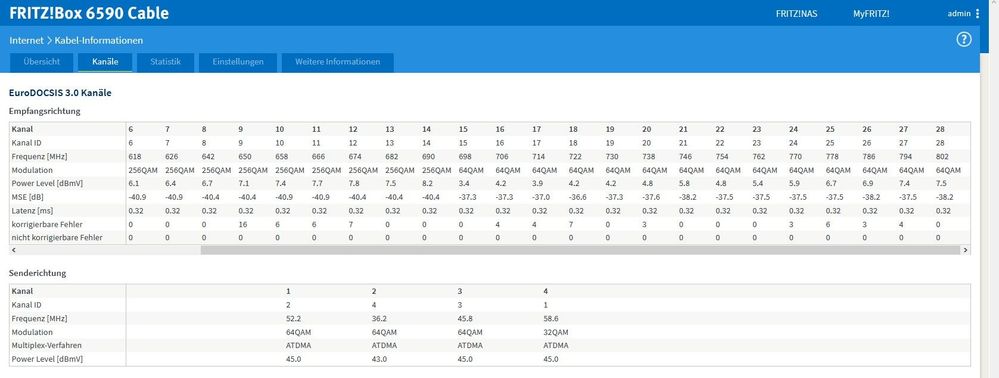Open the Weitere Informationen tab
Screen dimensions: 999x378
pos(338,62)
